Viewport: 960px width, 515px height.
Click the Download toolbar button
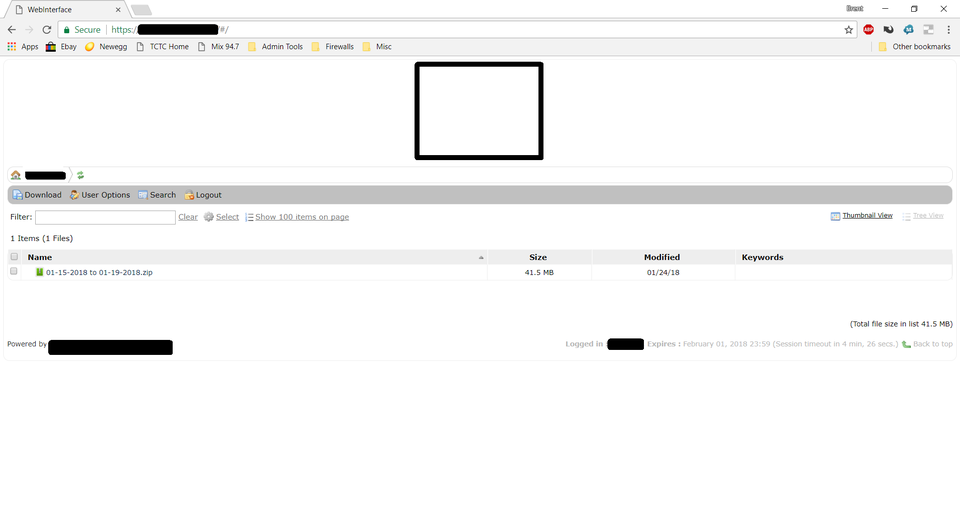pos(37,195)
